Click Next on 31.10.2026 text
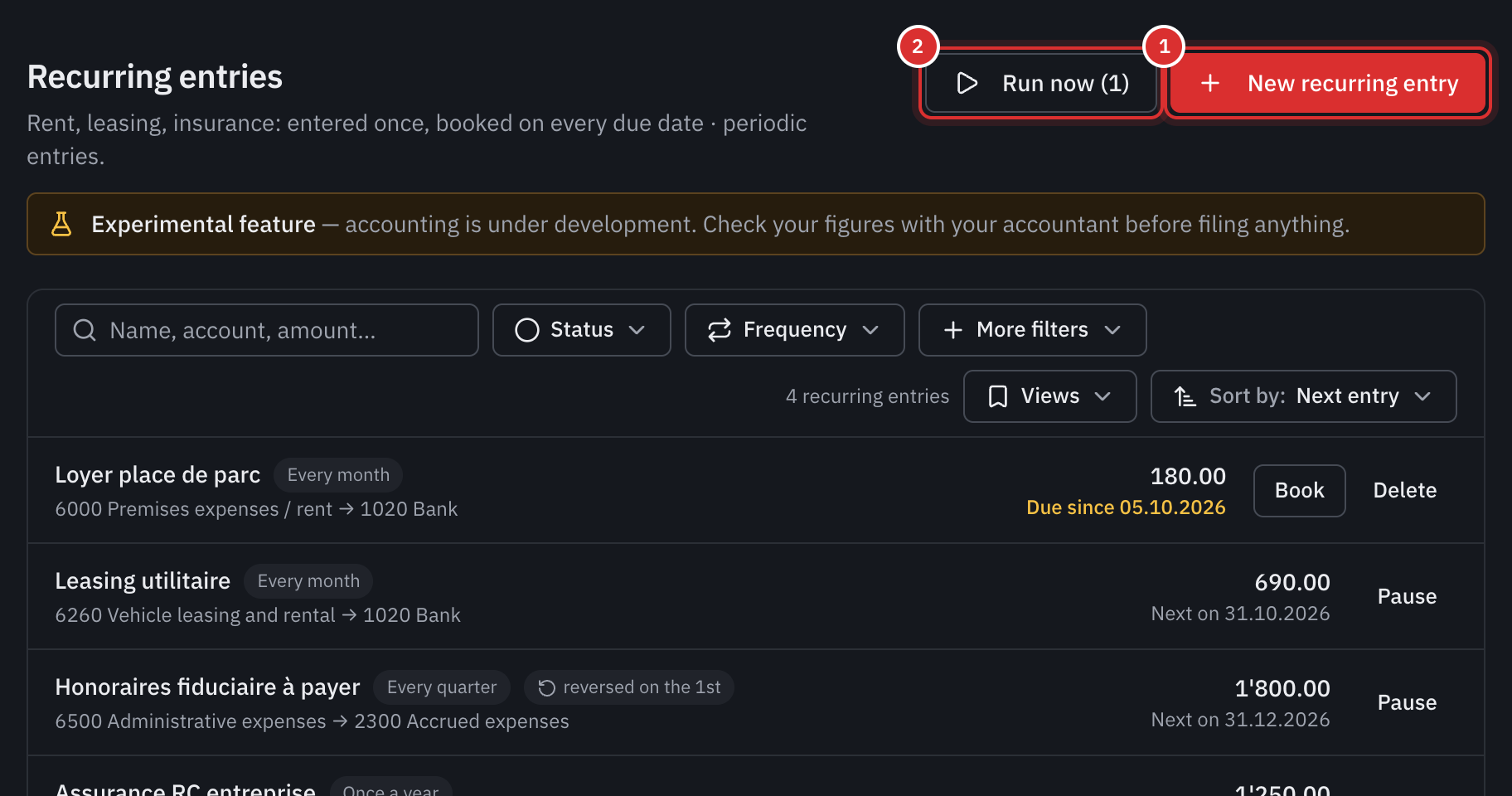This screenshot has height=796, width=1512. pos(1240,614)
